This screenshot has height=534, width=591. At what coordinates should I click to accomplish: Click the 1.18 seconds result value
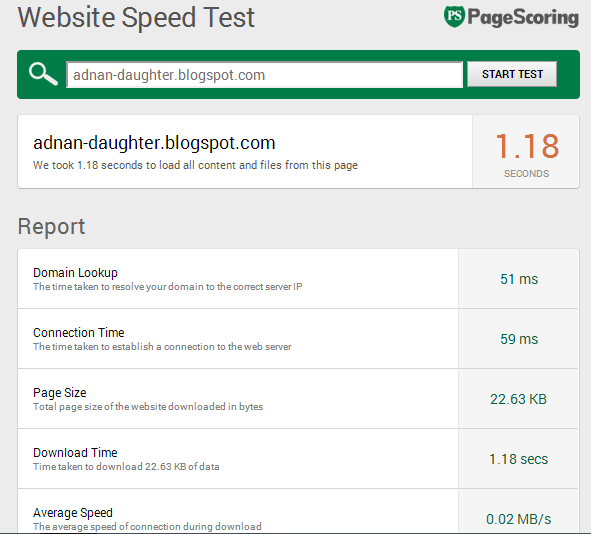tap(527, 146)
